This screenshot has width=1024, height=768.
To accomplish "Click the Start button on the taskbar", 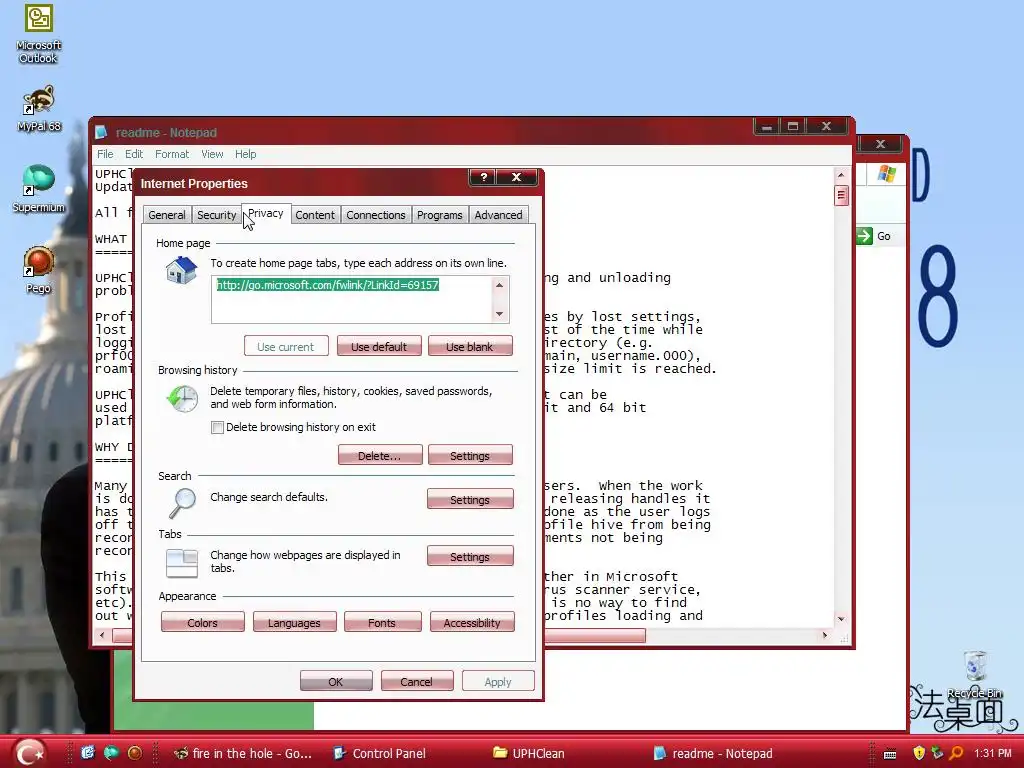I will 31,753.
